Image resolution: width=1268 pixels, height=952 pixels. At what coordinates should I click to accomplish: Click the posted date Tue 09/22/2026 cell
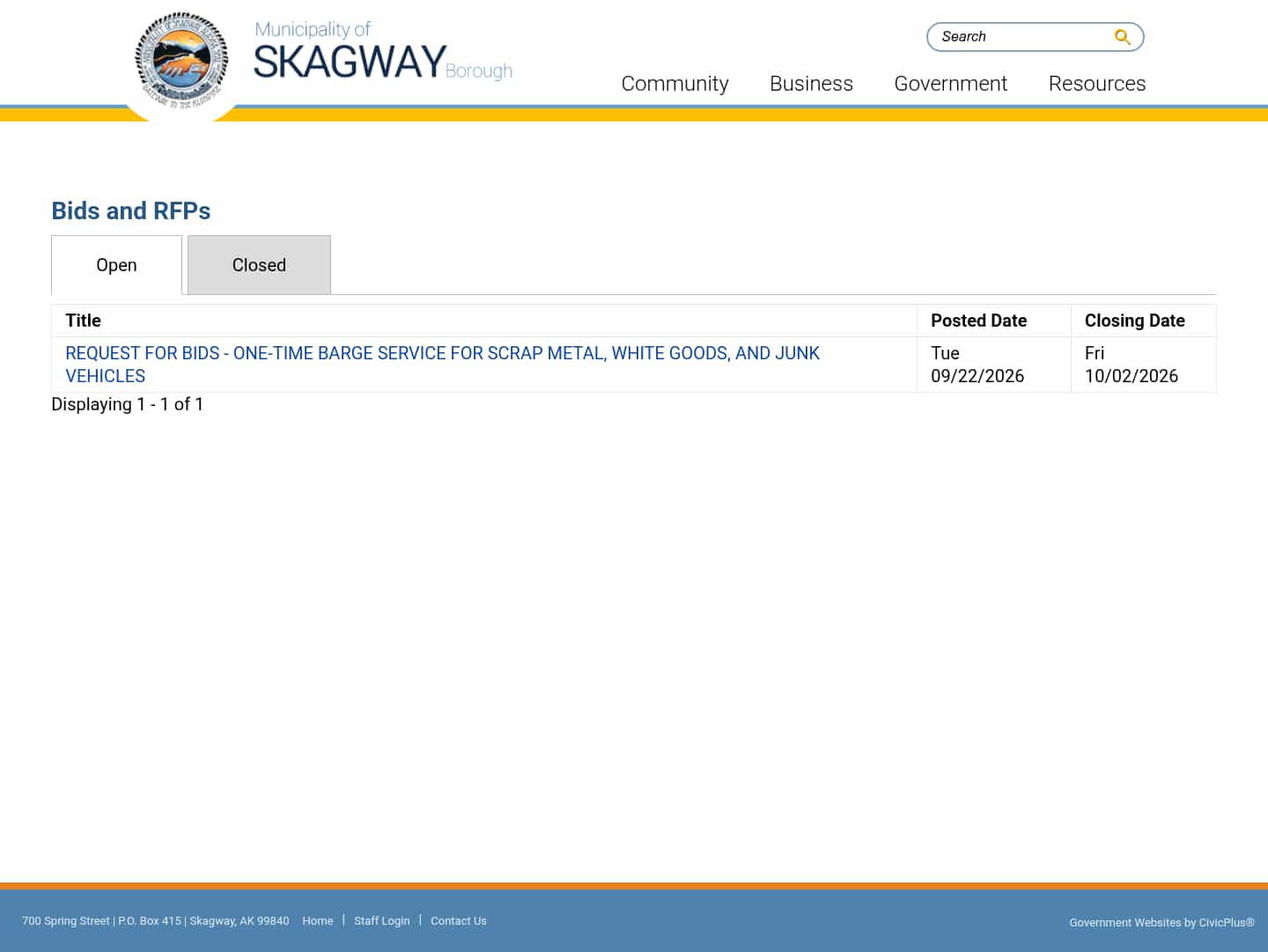click(993, 365)
